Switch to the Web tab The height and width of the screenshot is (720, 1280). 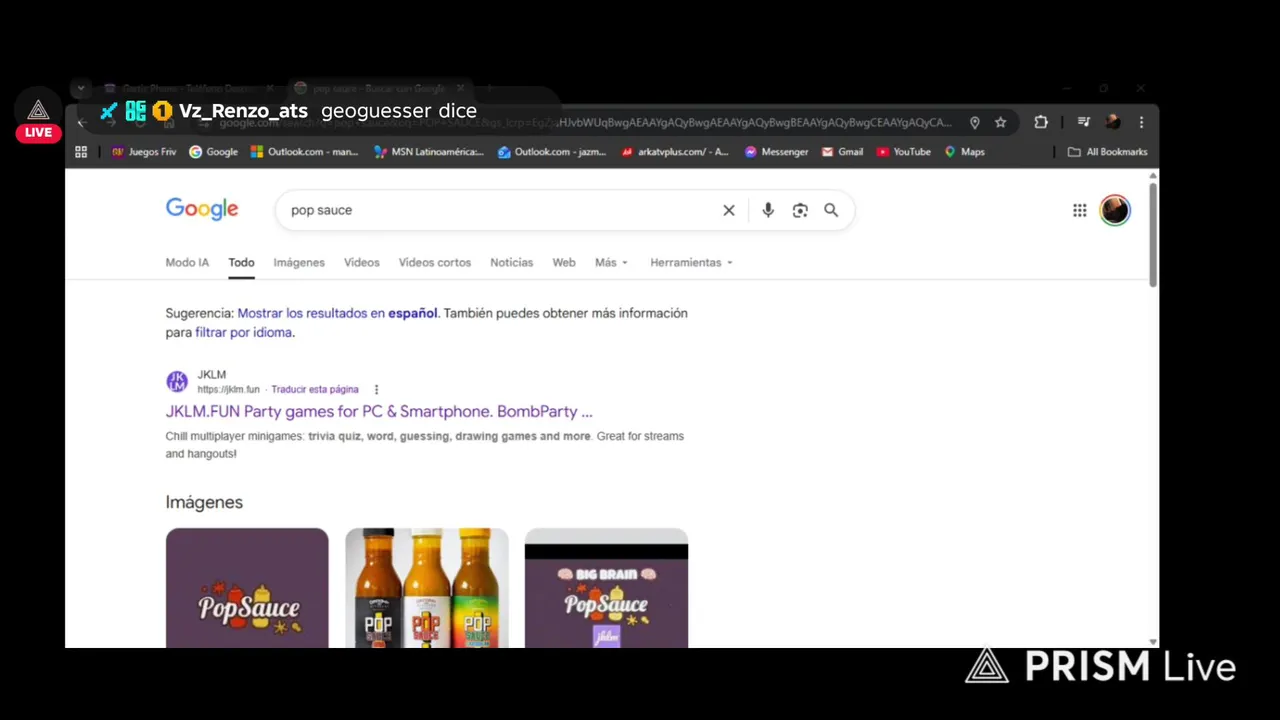564,262
